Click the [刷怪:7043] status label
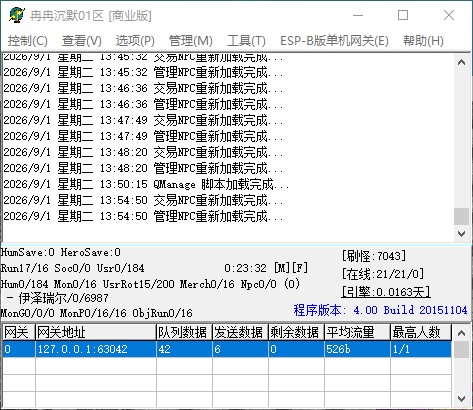473x410 pixels. click(374, 256)
